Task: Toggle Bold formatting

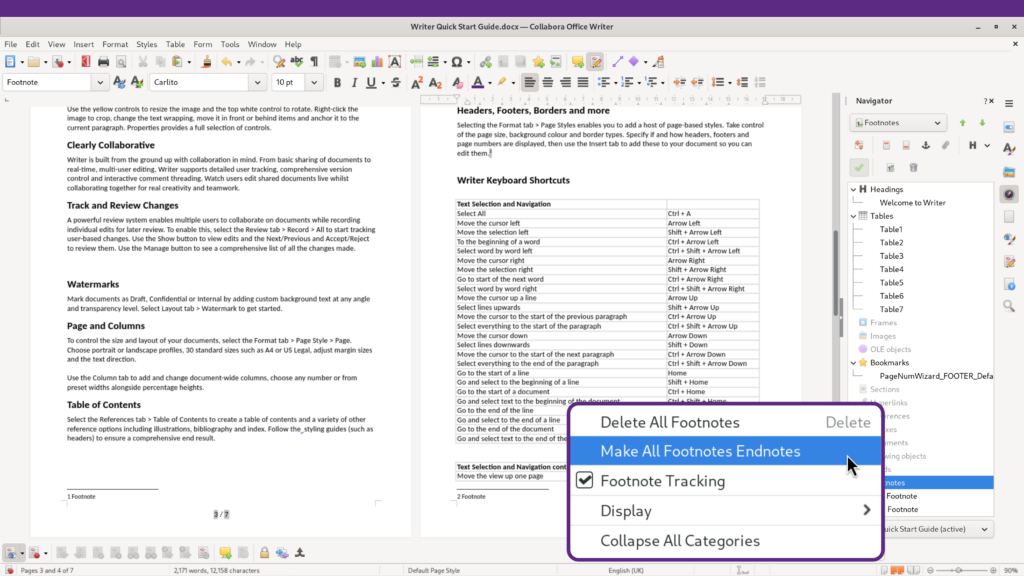Action: pos(337,82)
